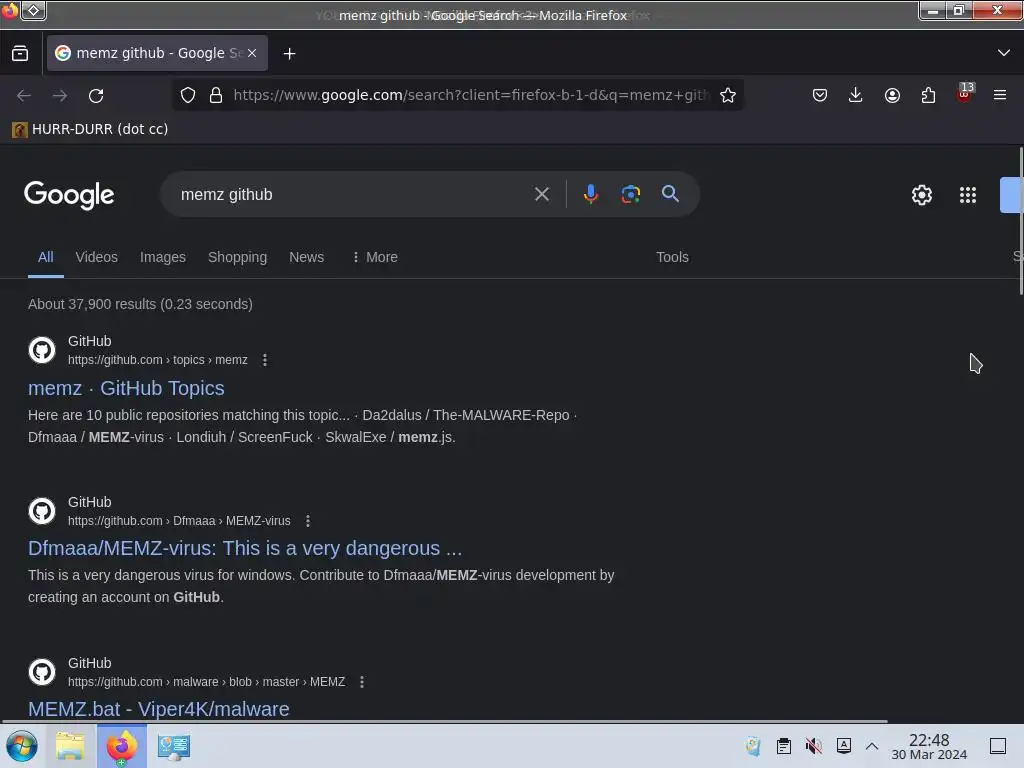This screenshot has width=1024, height=768.
Task: Click https://github.com › topics › memz URL text
Action: coord(157,360)
